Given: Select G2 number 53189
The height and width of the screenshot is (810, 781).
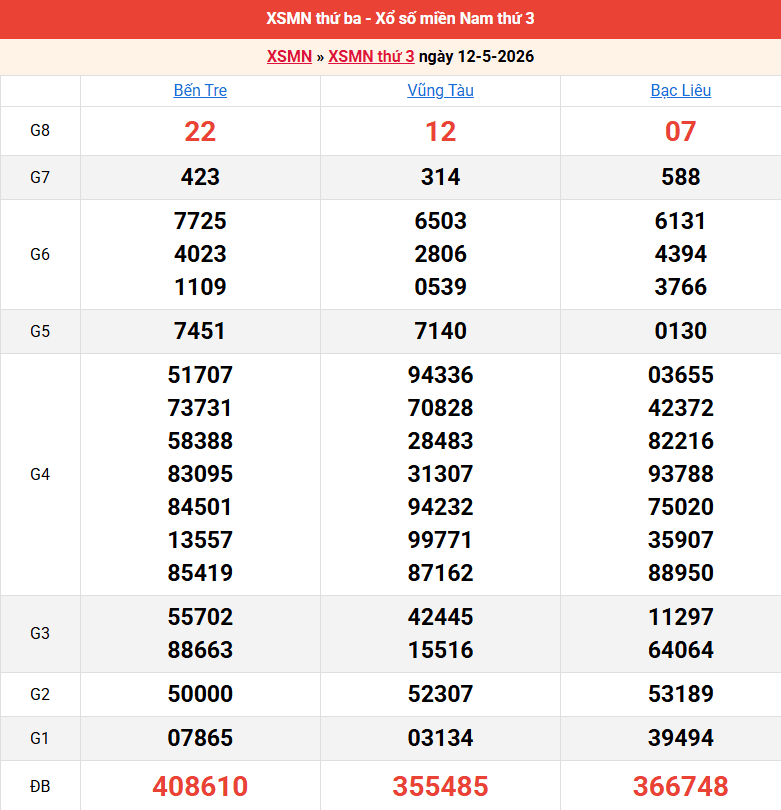Looking at the screenshot, I should (x=680, y=694).
